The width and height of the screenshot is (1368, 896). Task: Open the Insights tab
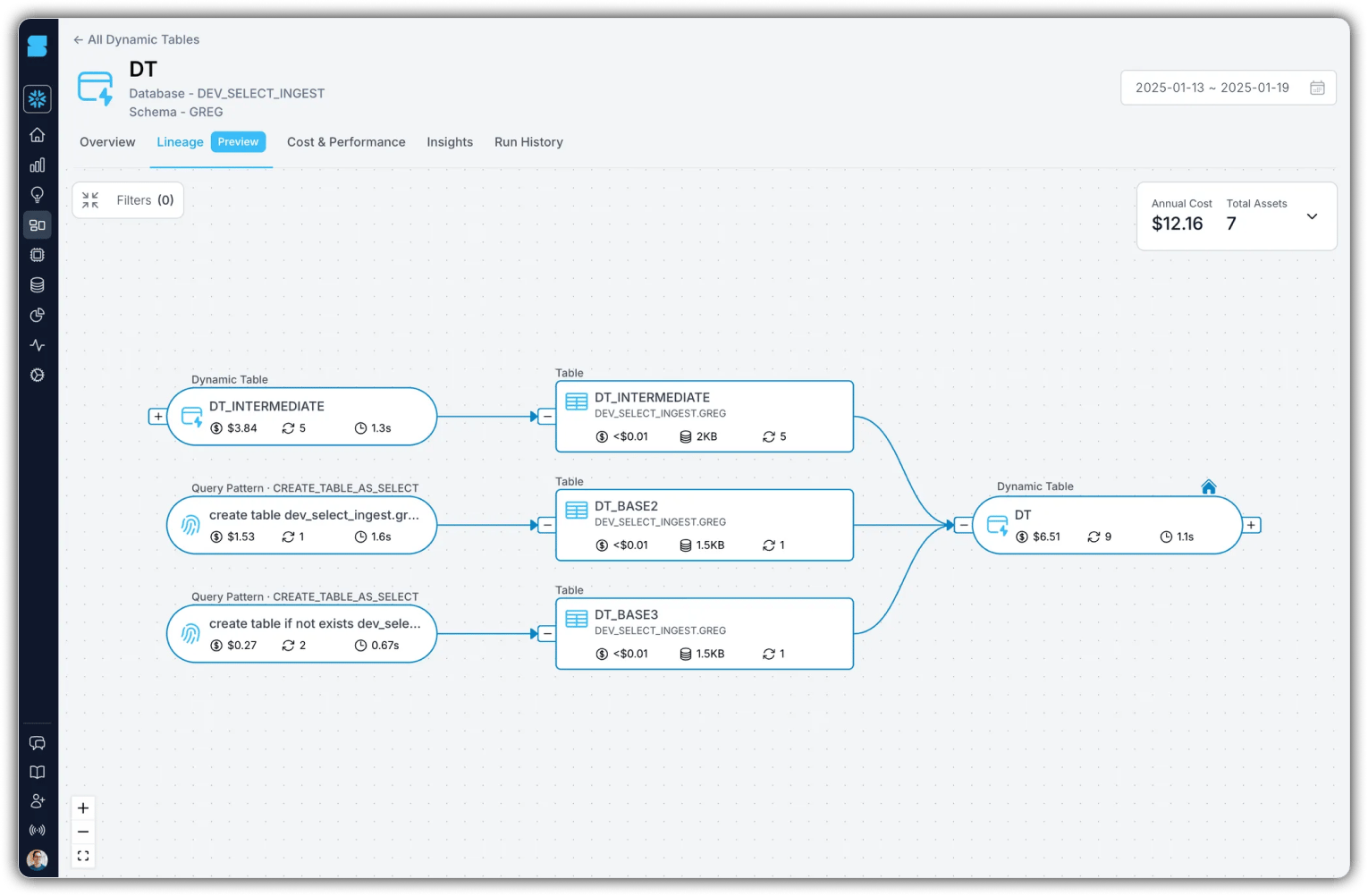point(450,142)
